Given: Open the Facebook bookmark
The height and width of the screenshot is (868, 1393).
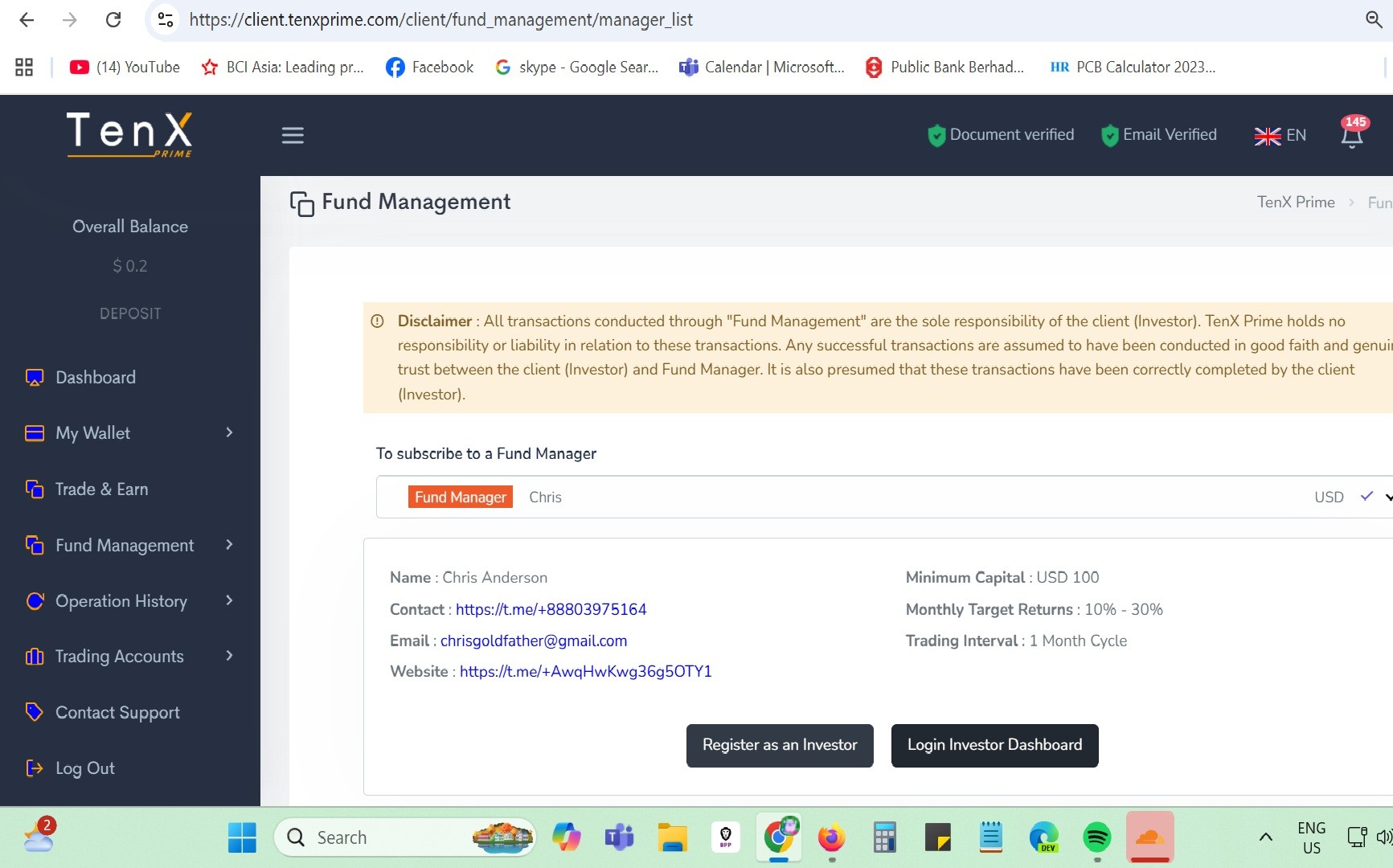Looking at the screenshot, I should (x=430, y=68).
